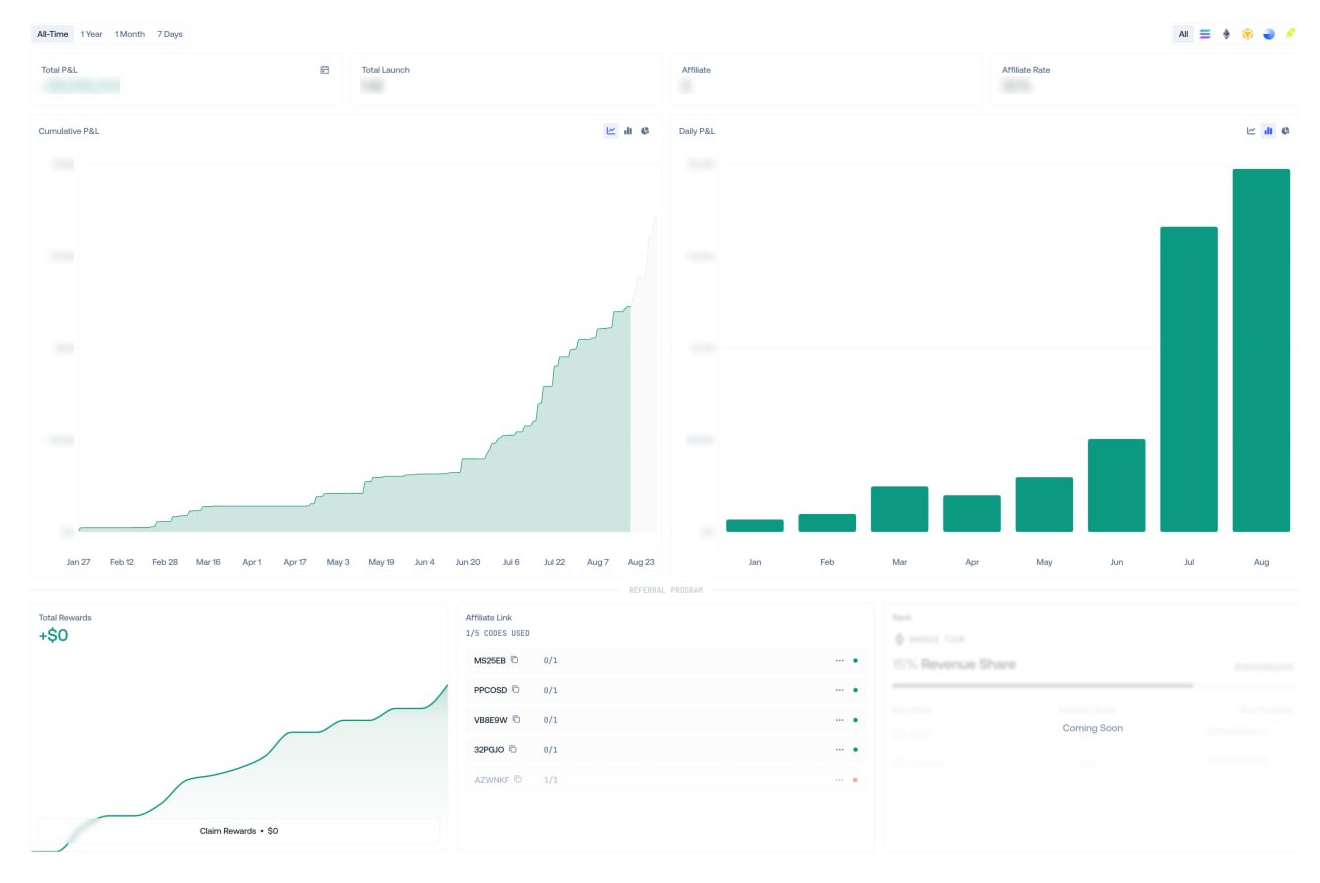The image size is (1320, 883).
Task: Switch to the 7 Days time range
Action: click(170, 34)
